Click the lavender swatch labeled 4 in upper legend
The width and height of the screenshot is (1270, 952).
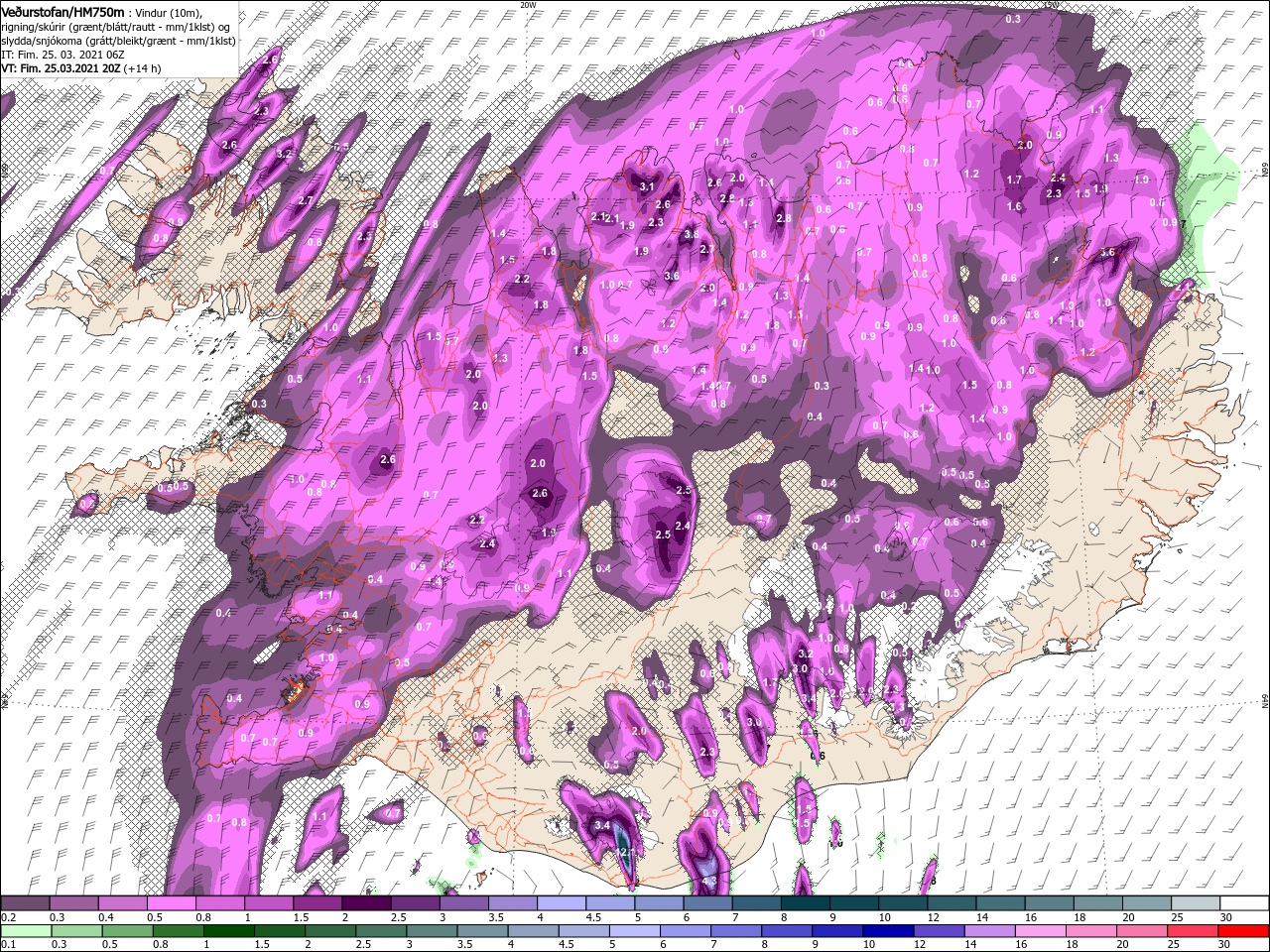pos(562,903)
